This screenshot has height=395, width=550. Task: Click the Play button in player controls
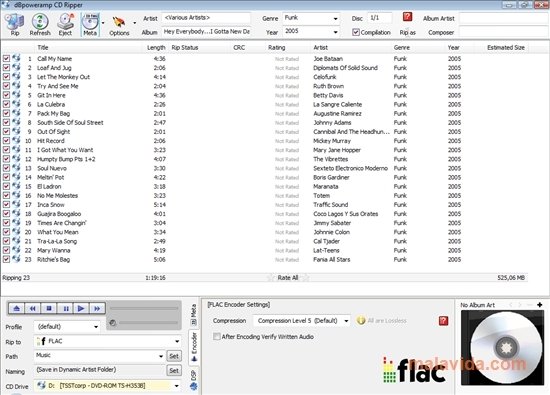tap(81, 308)
